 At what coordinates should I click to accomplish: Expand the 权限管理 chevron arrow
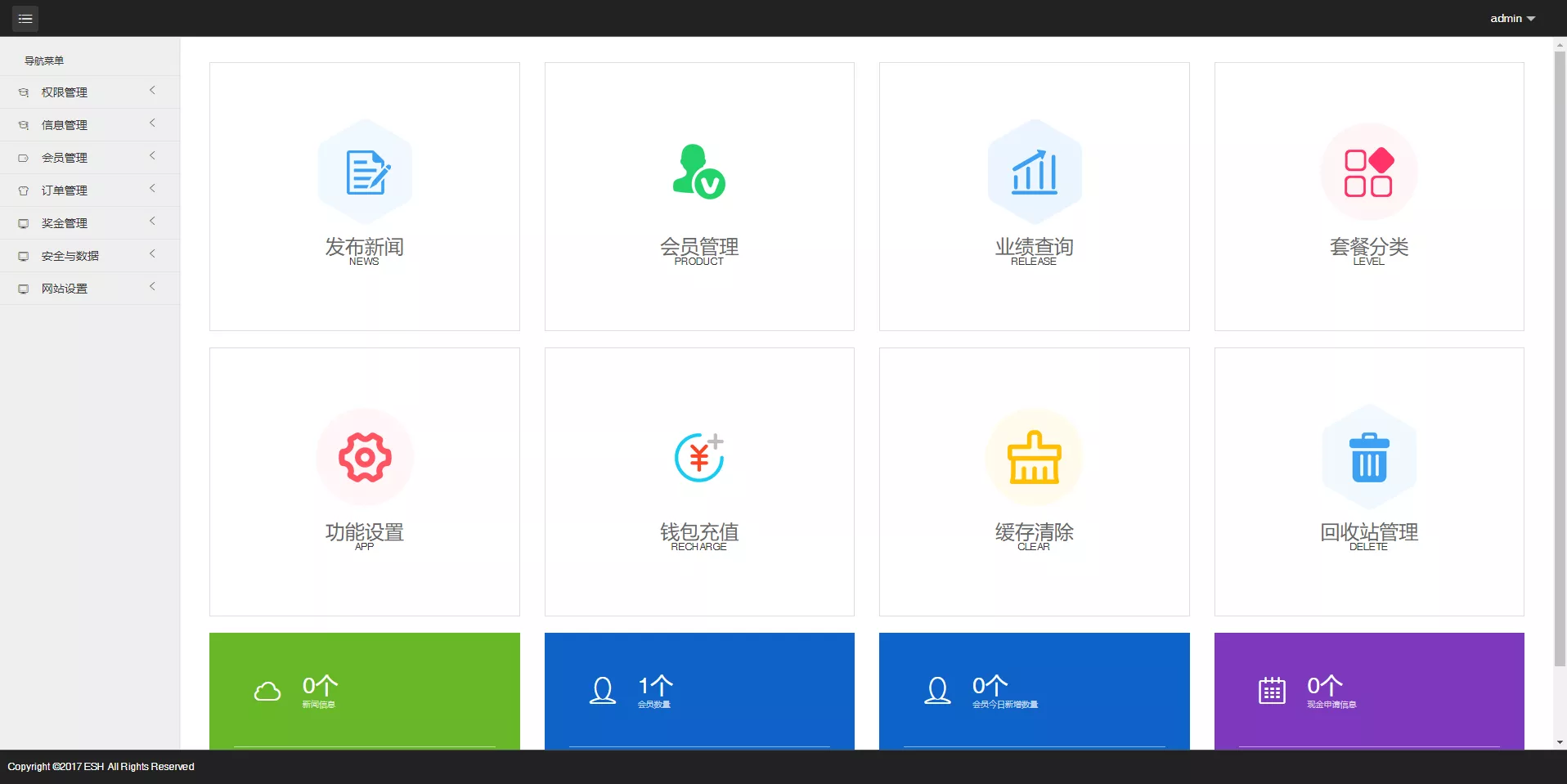tap(152, 91)
